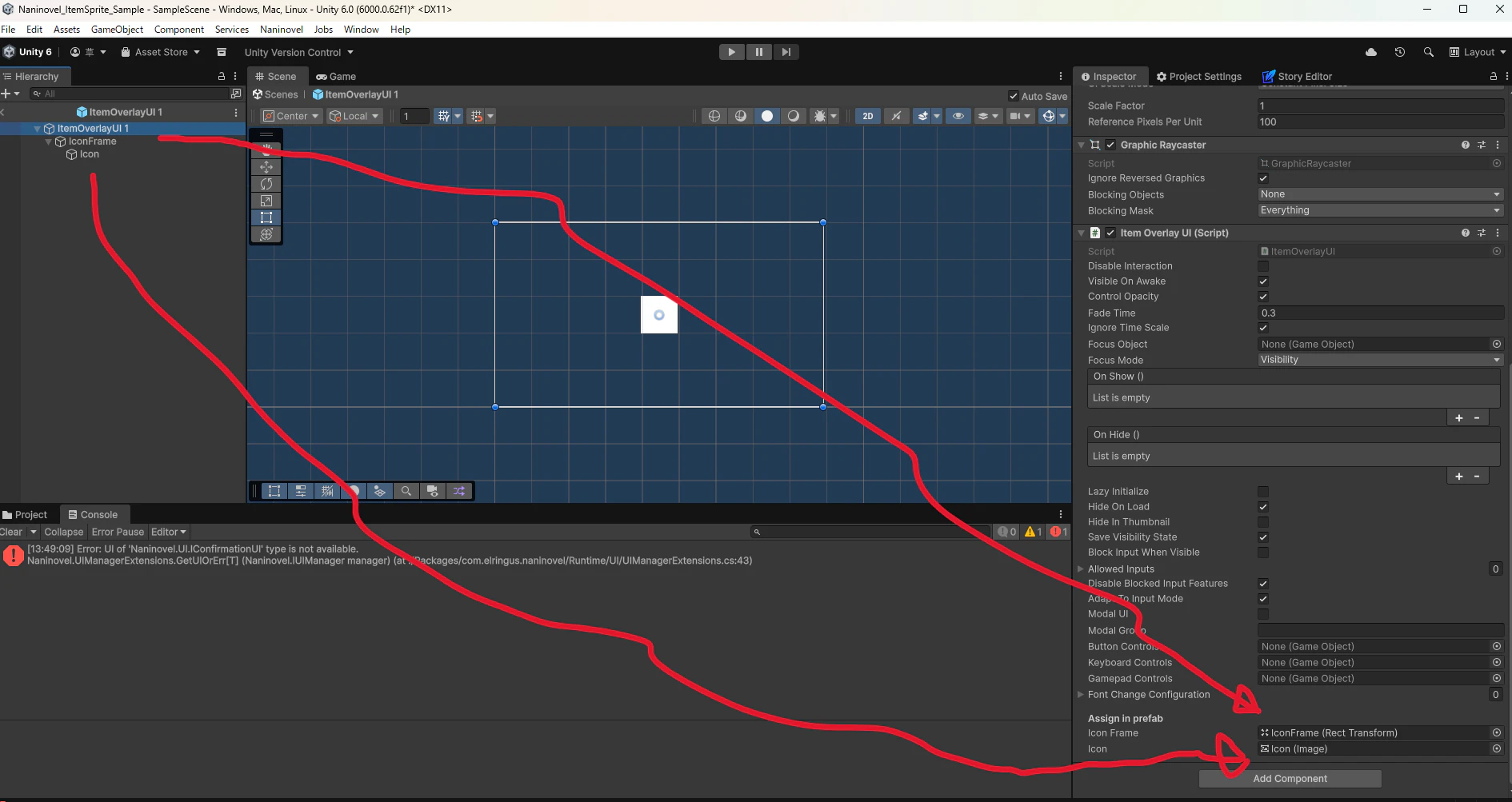The width and height of the screenshot is (1512, 802).
Task: Open the Focus Mode dropdown
Action: (x=1380, y=360)
